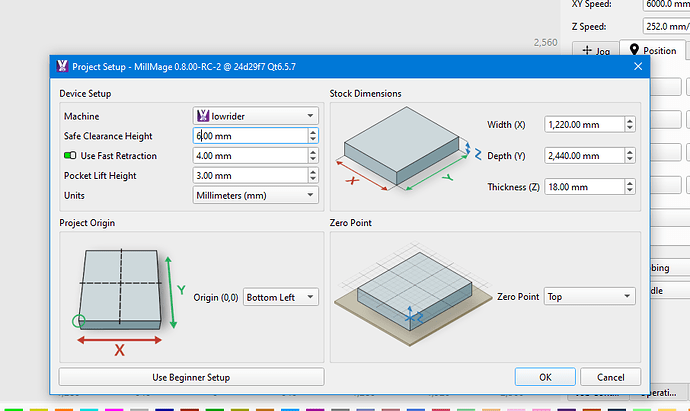Click the lowrider machine icon in dropdown
690x411 pixels.
203,116
